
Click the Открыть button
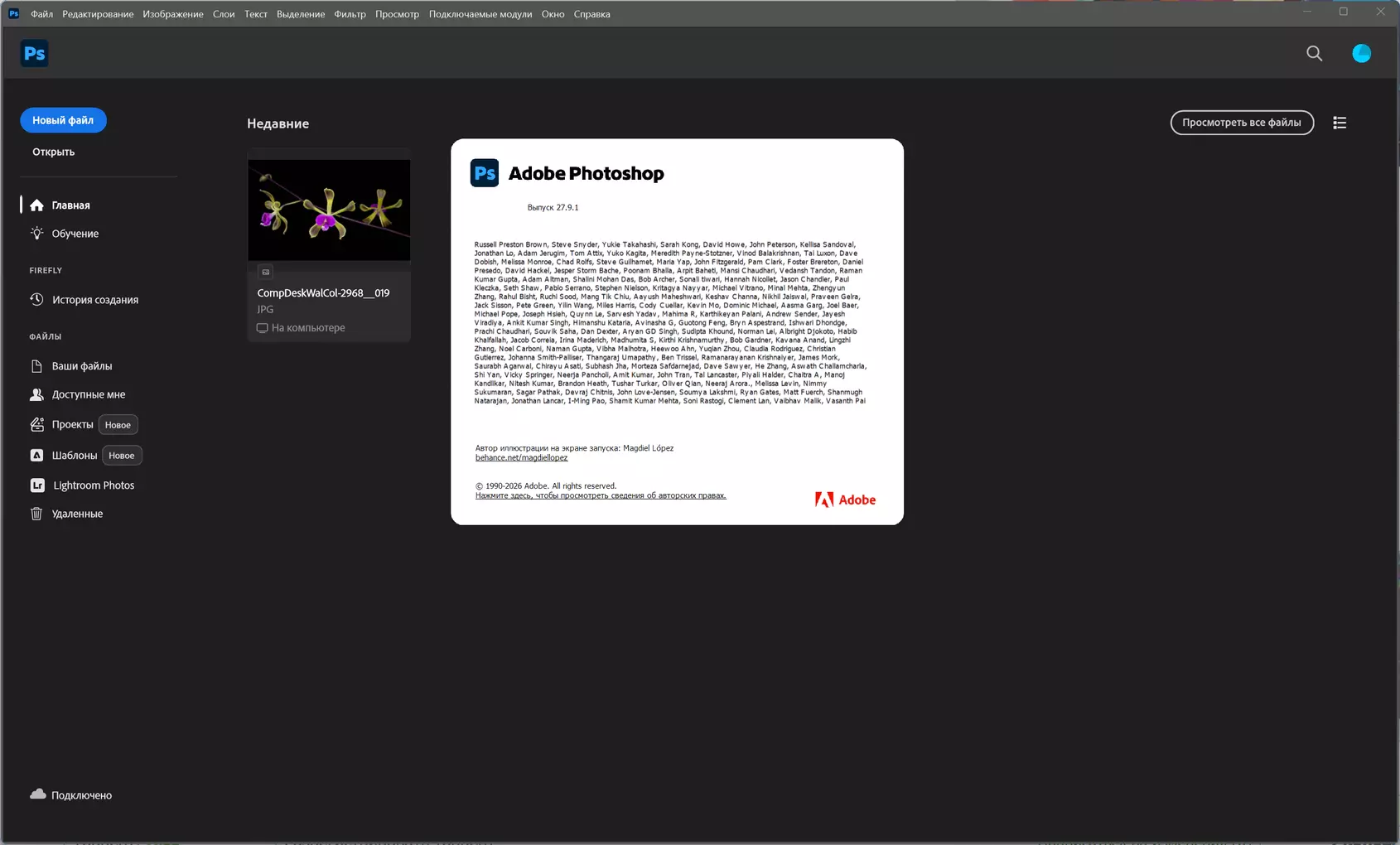(x=53, y=152)
